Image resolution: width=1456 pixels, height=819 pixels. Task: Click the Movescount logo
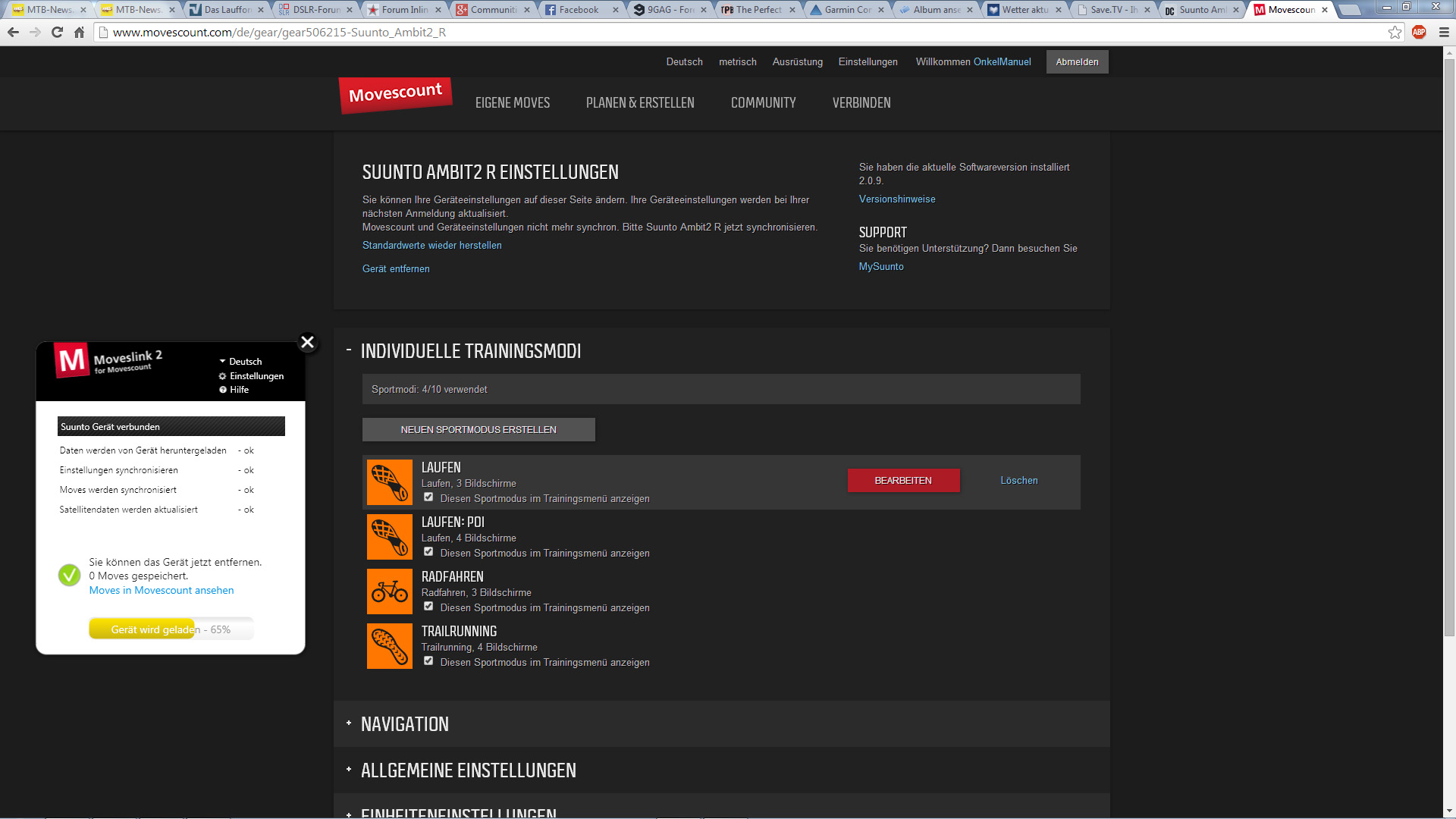(395, 96)
